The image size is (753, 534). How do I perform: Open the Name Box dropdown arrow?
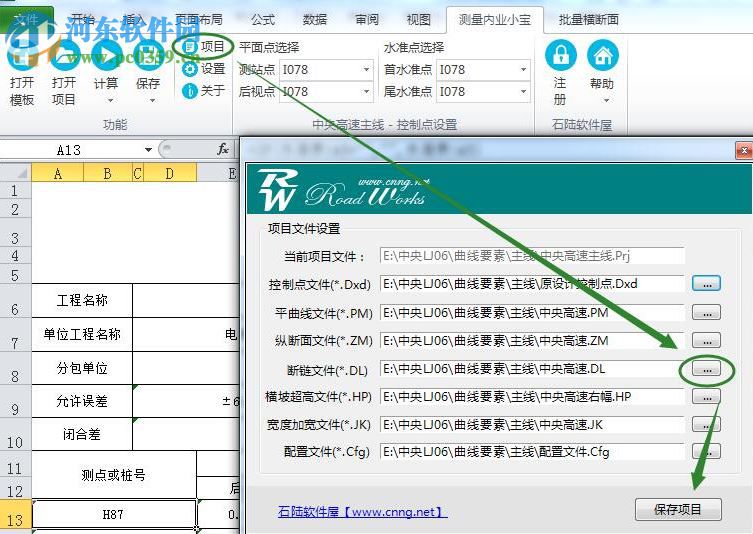click(x=148, y=150)
